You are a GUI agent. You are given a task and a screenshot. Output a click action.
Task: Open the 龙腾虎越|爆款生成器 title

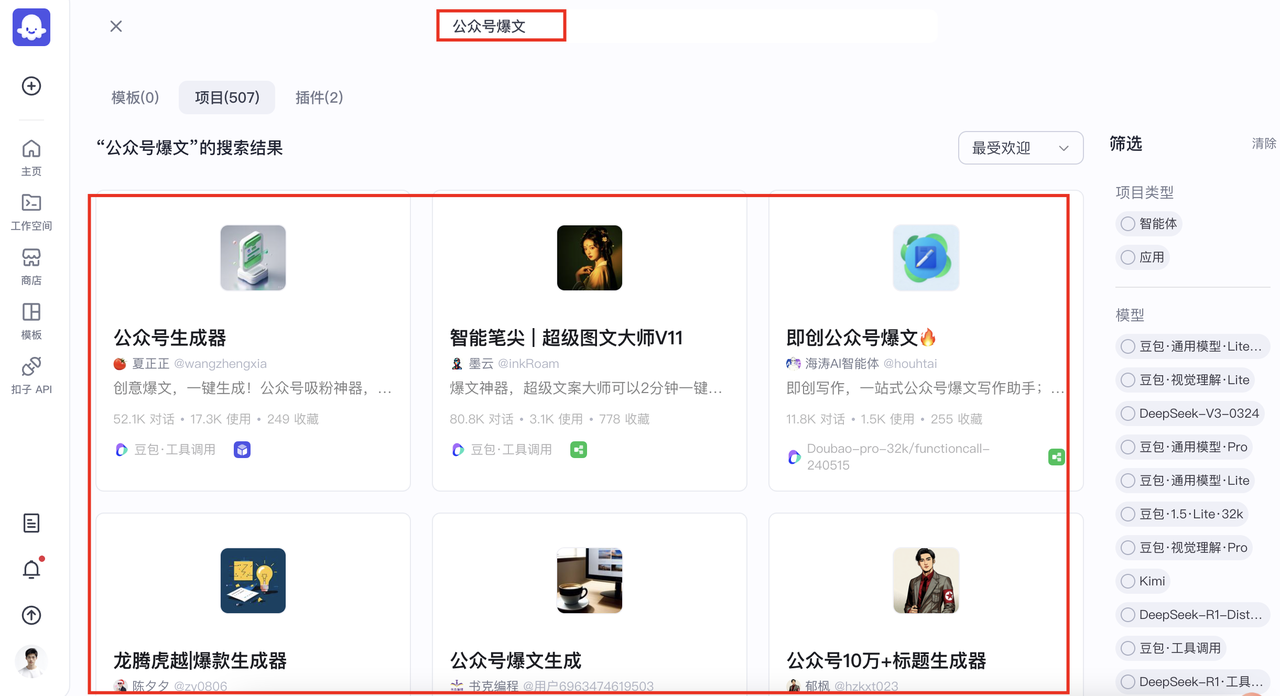[x=200, y=661]
